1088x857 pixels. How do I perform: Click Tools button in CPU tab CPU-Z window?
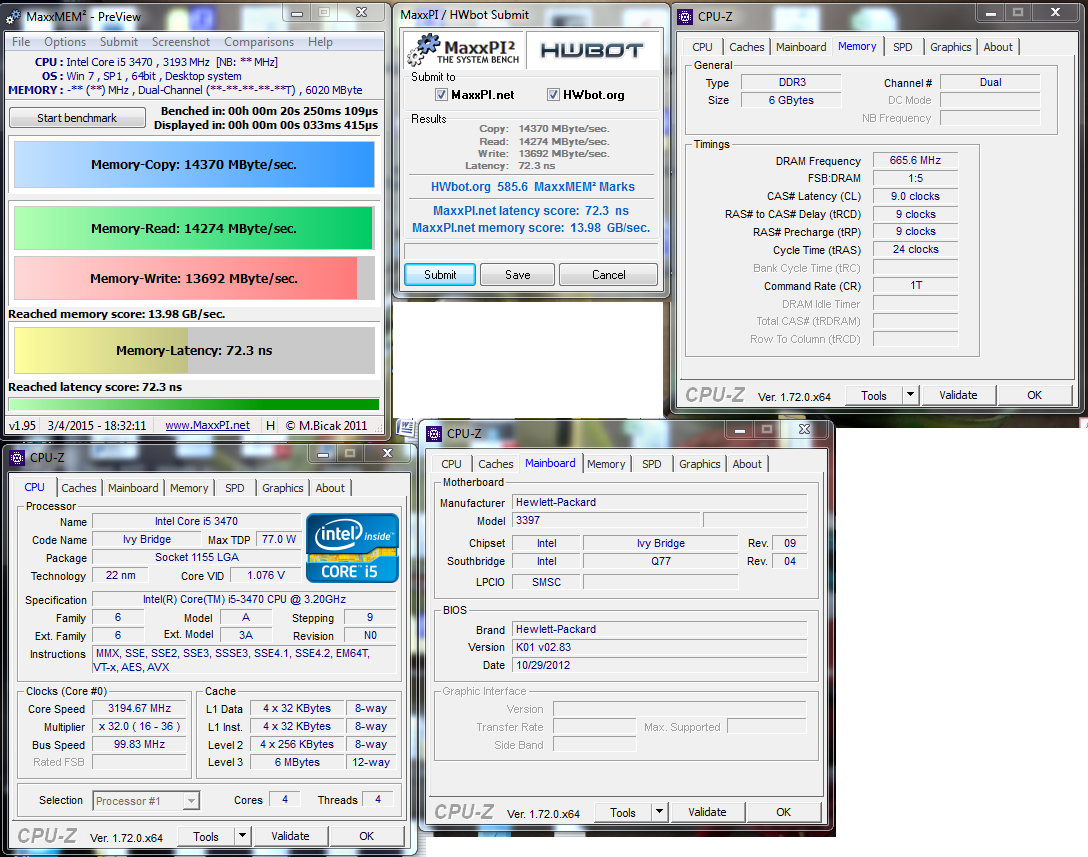(x=206, y=836)
